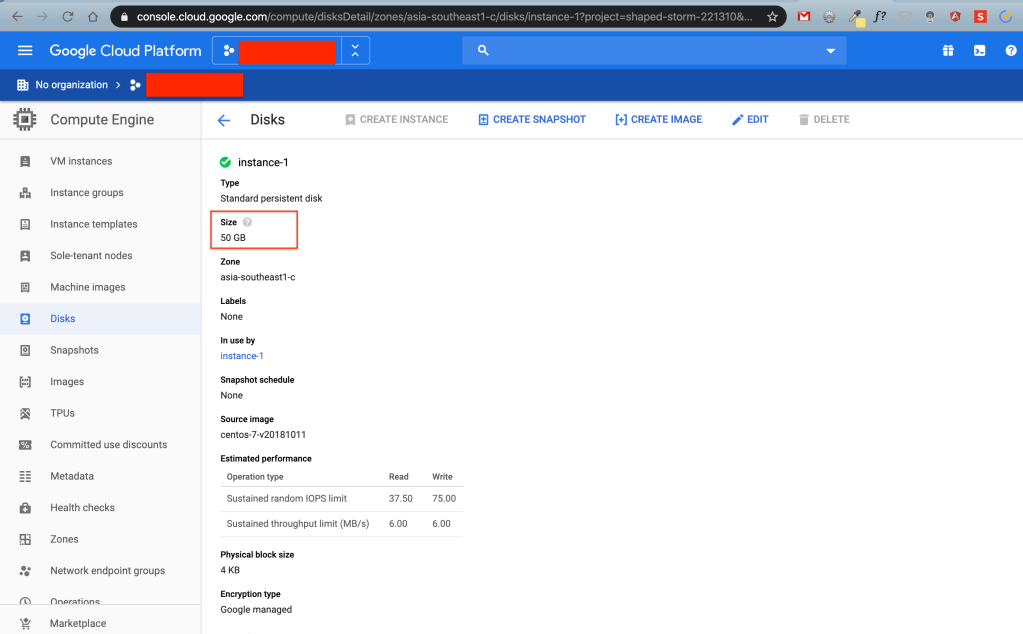Click the Create Image button
The height and width of the screenshot is (634, 1023).
[x=658, y=120]
